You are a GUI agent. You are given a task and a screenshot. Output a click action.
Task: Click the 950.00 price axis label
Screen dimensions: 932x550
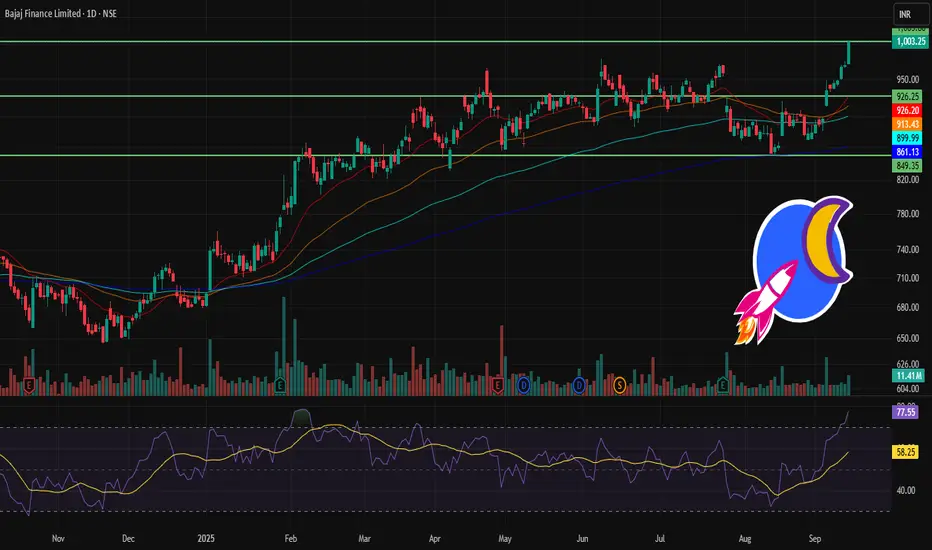coord(908,79)
